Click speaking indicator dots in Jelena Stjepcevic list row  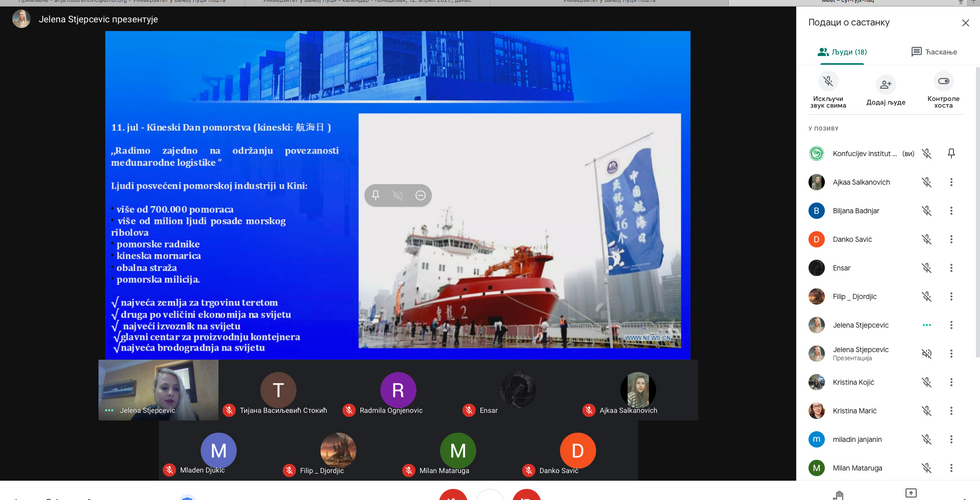click(x=927, y=325)
